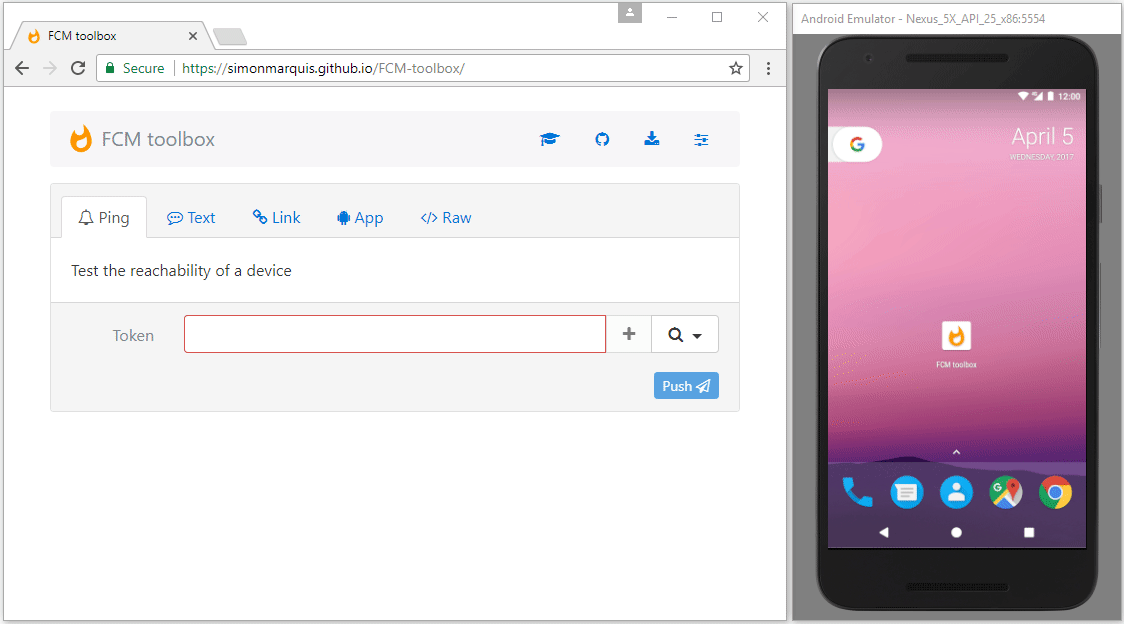Click the FCM toolbox heading text
This screenshot has width=1124, height=624.
(158, 139)
